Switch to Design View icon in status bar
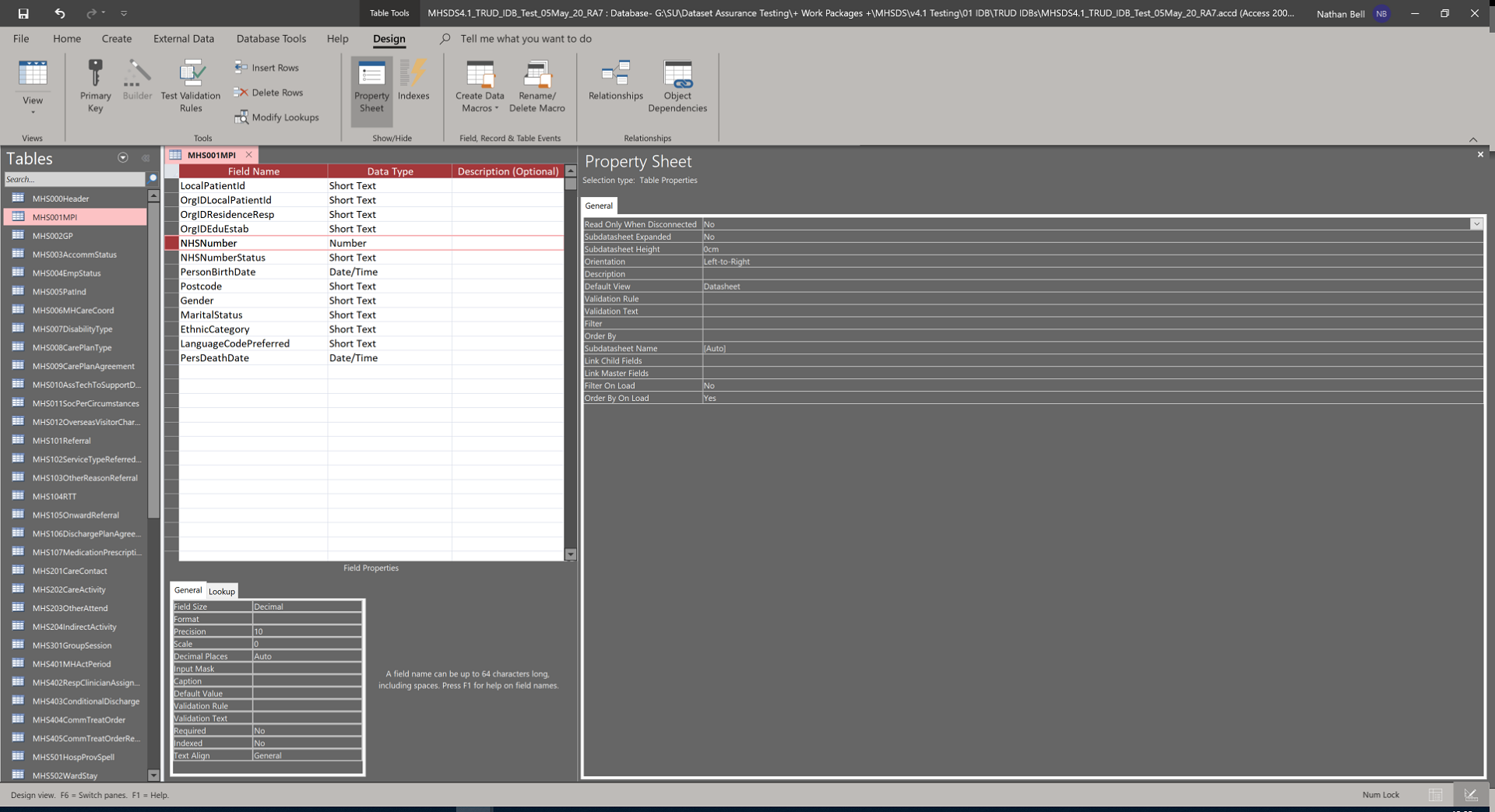 point(1470,795)
